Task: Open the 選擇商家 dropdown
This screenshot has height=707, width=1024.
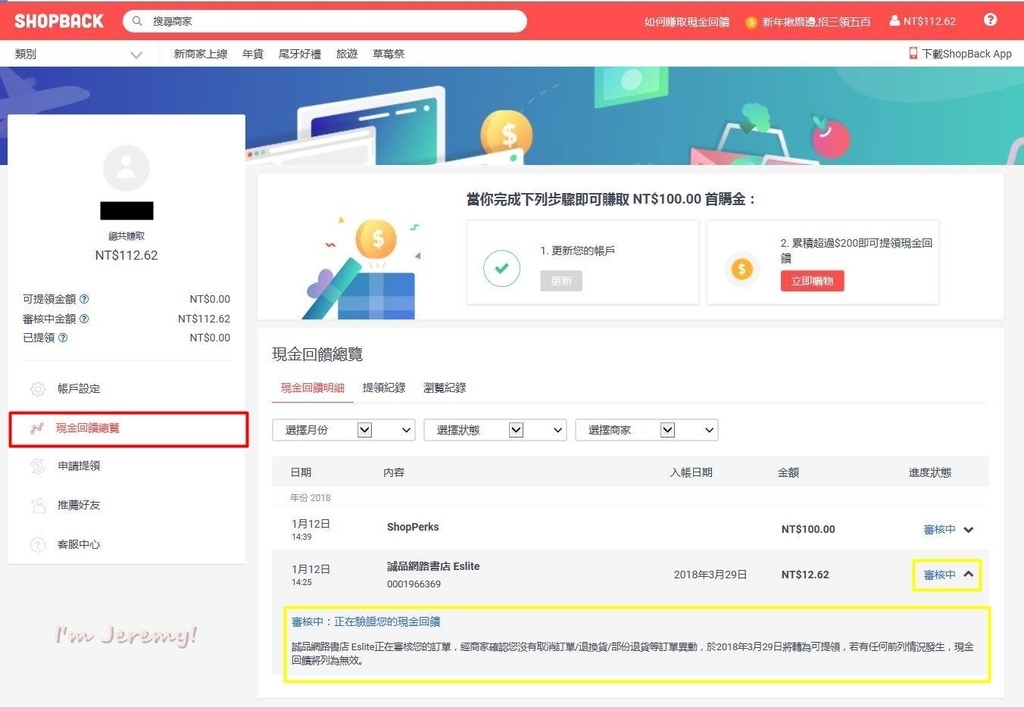Action: click(x=647, y=430)
